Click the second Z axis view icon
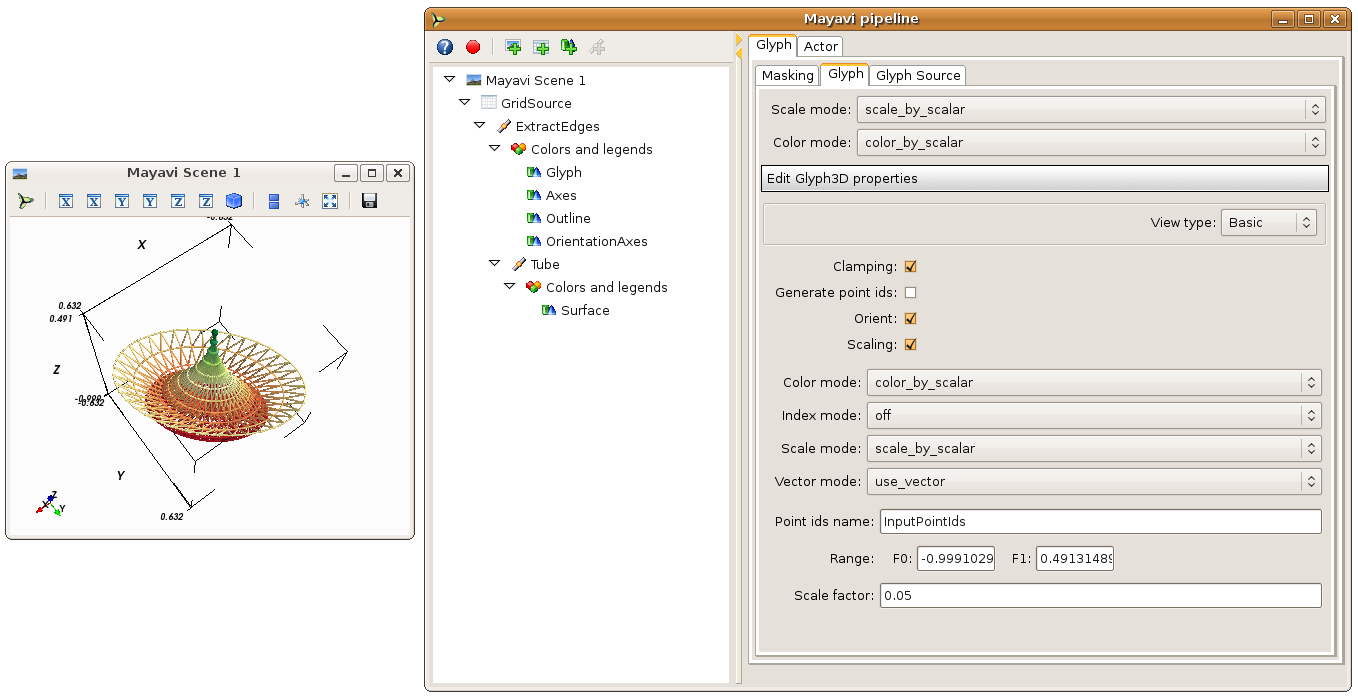Image resolution: width=1358 pixels, height=698 pixels. coord(206,201)
